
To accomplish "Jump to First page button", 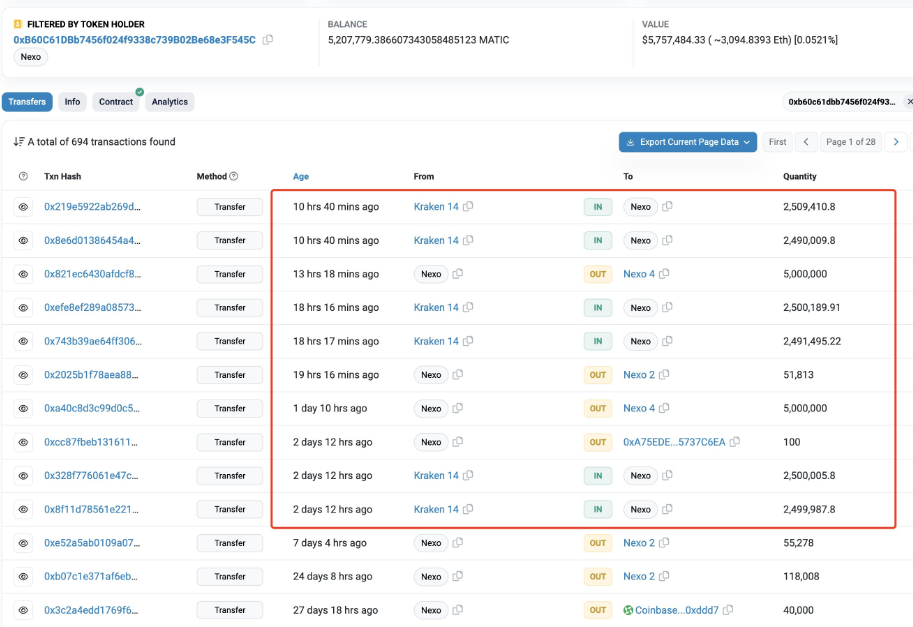I will coord(777,142).
